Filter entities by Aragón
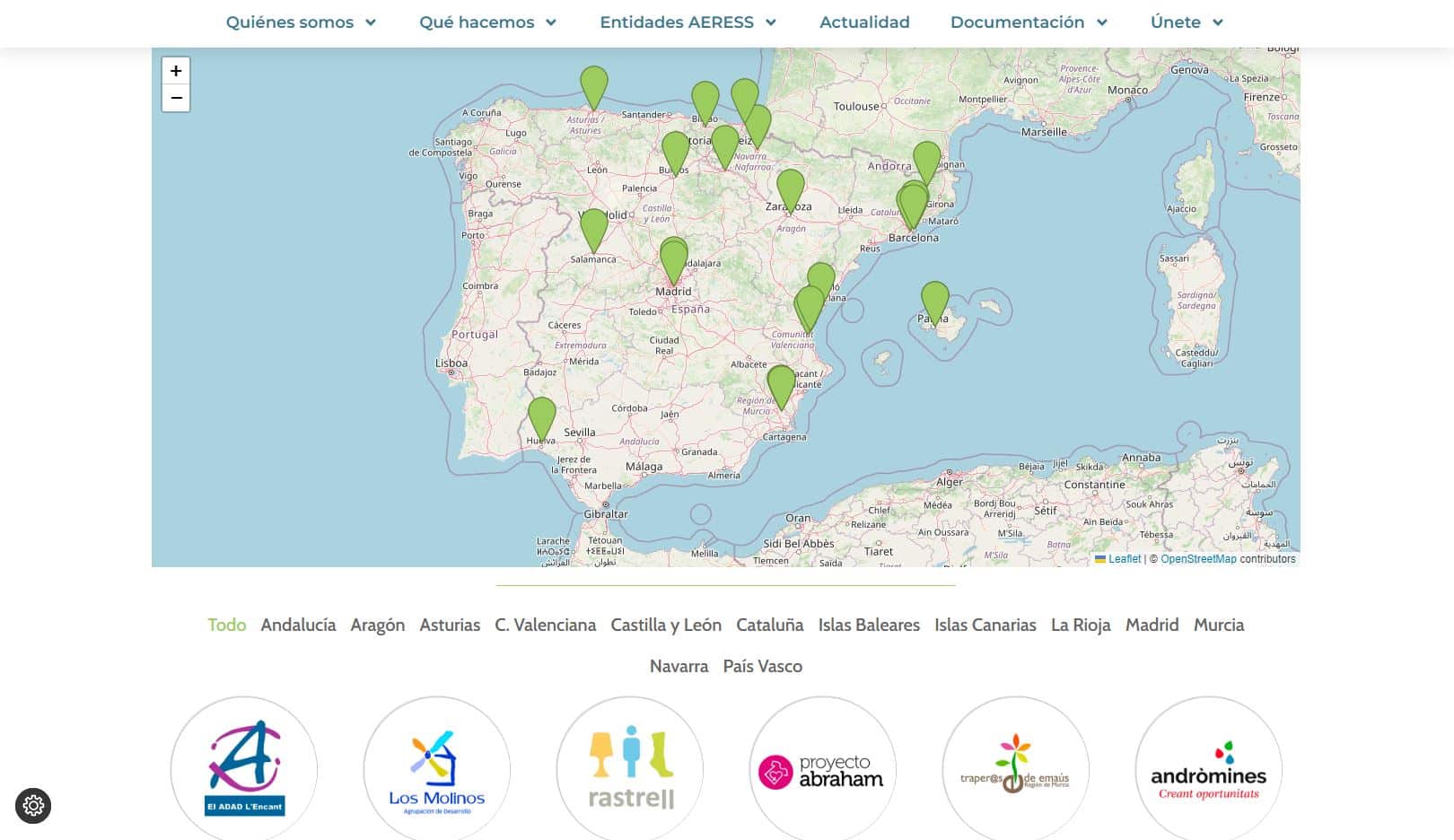 click(378, 626)
